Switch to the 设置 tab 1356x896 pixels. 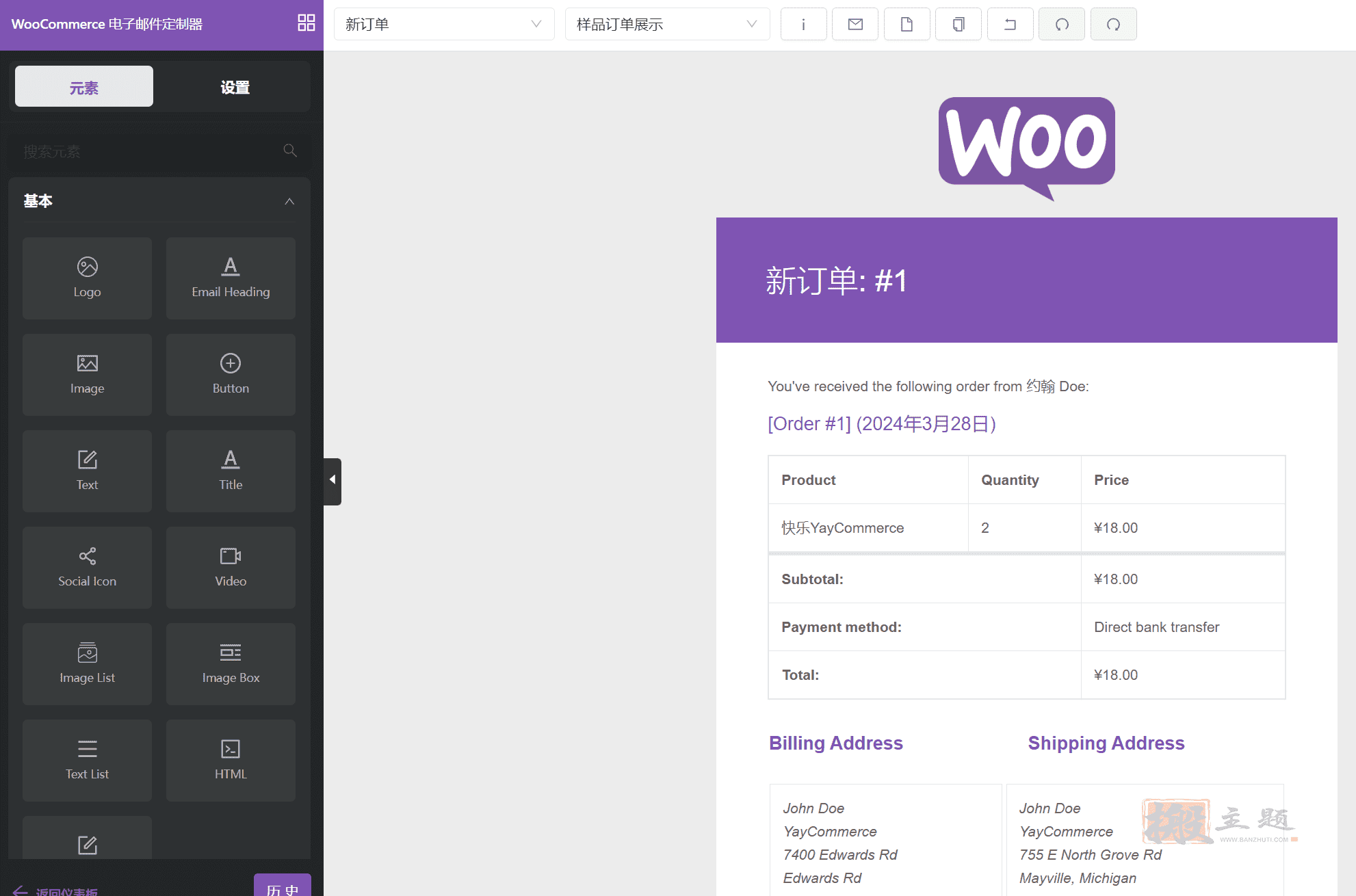235,87
